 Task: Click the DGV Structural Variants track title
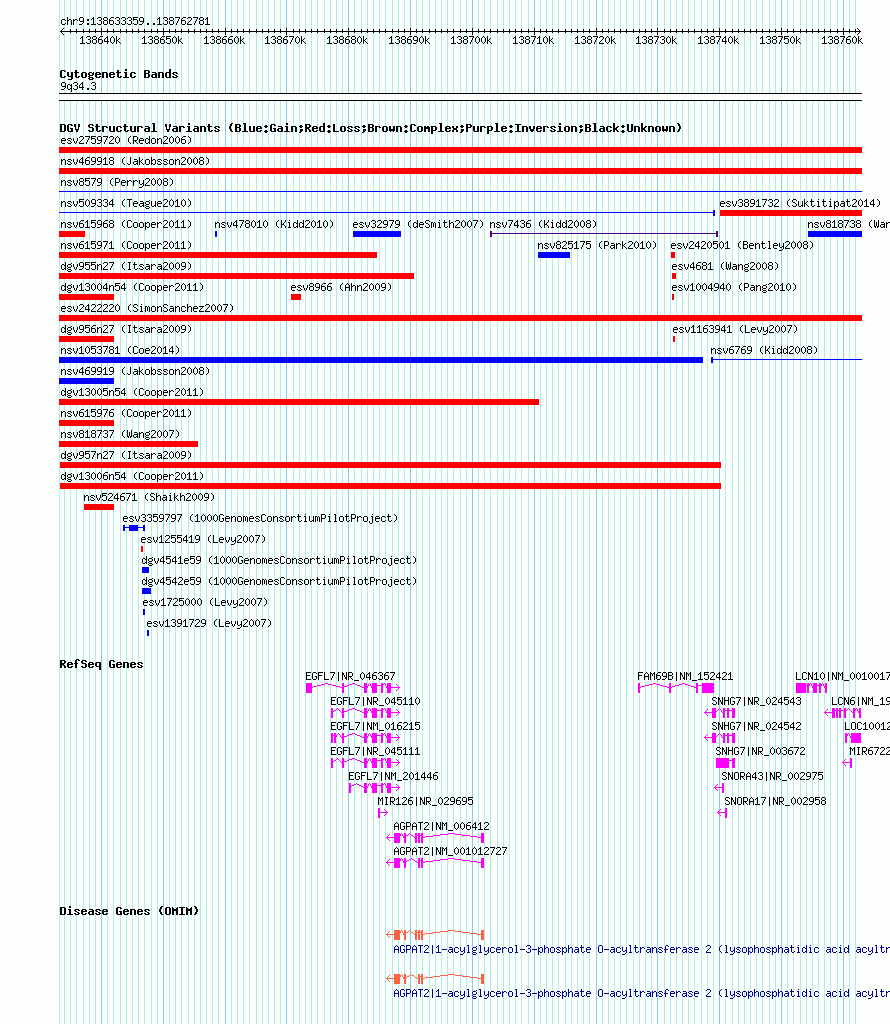370,128
